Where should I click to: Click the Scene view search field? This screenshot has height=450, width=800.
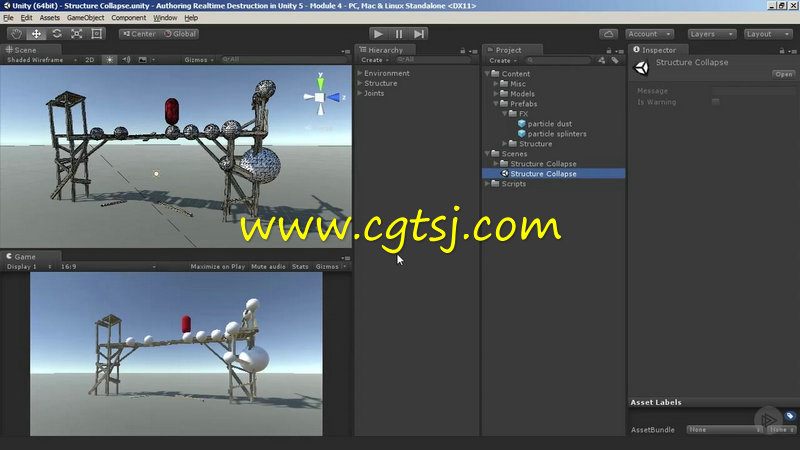coord(284,60)
